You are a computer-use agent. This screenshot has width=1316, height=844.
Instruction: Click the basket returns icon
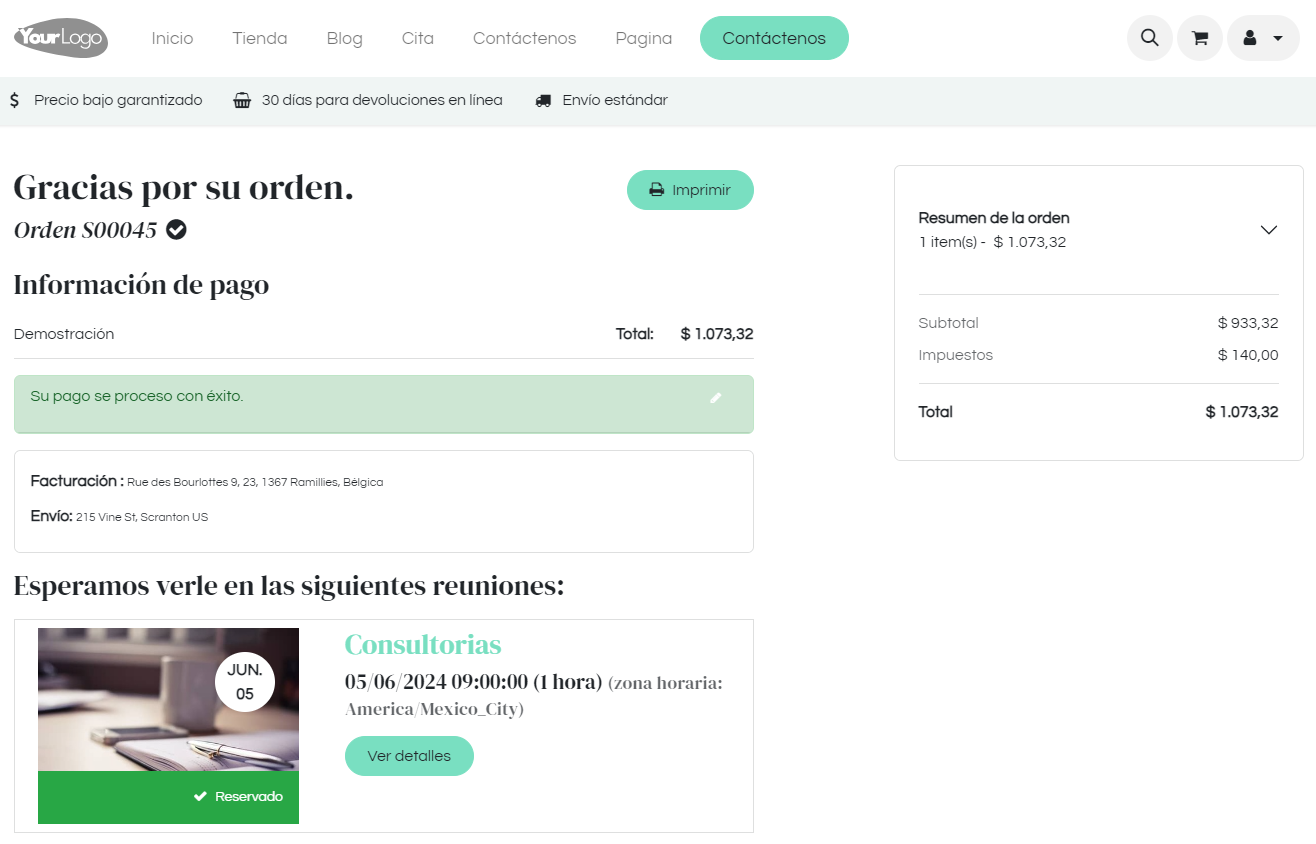242,100
